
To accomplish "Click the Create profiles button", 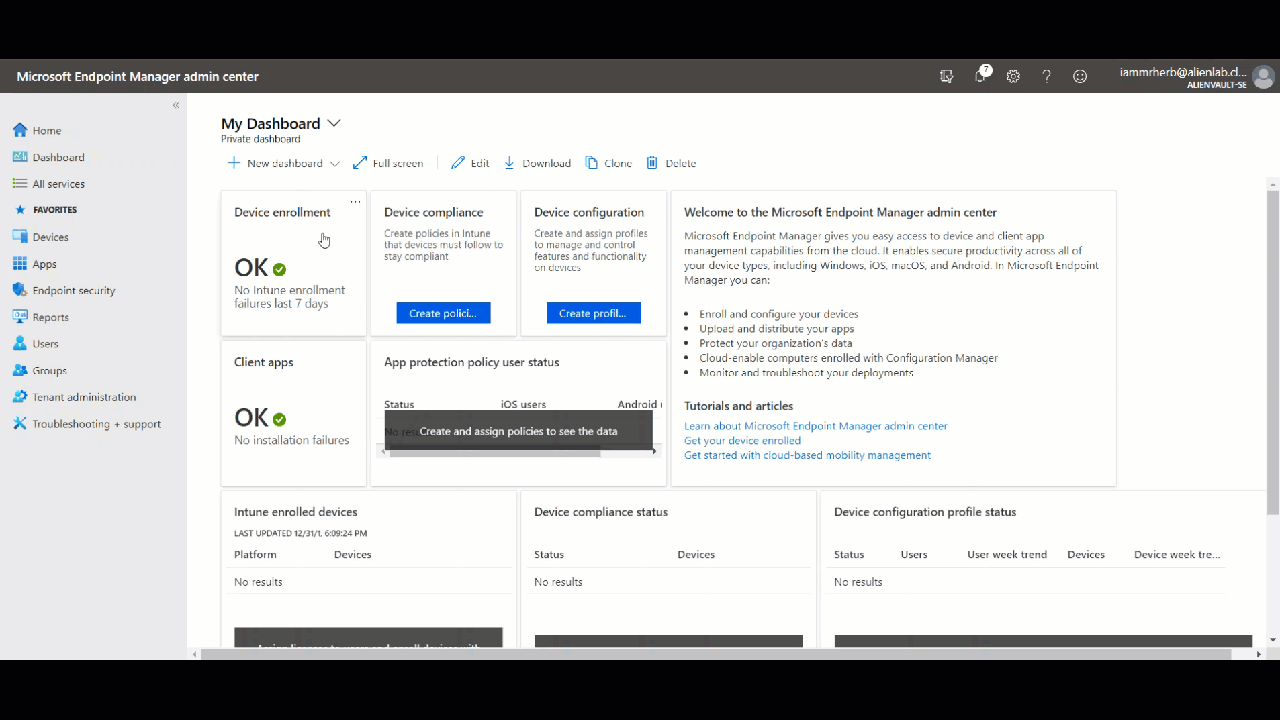I will (593, 313).
